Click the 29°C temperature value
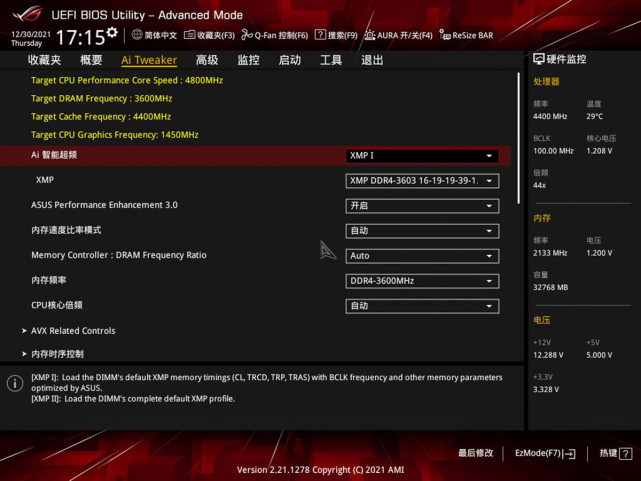The height and width of the screenshot is (481, 641). click(x=594, y=116)
